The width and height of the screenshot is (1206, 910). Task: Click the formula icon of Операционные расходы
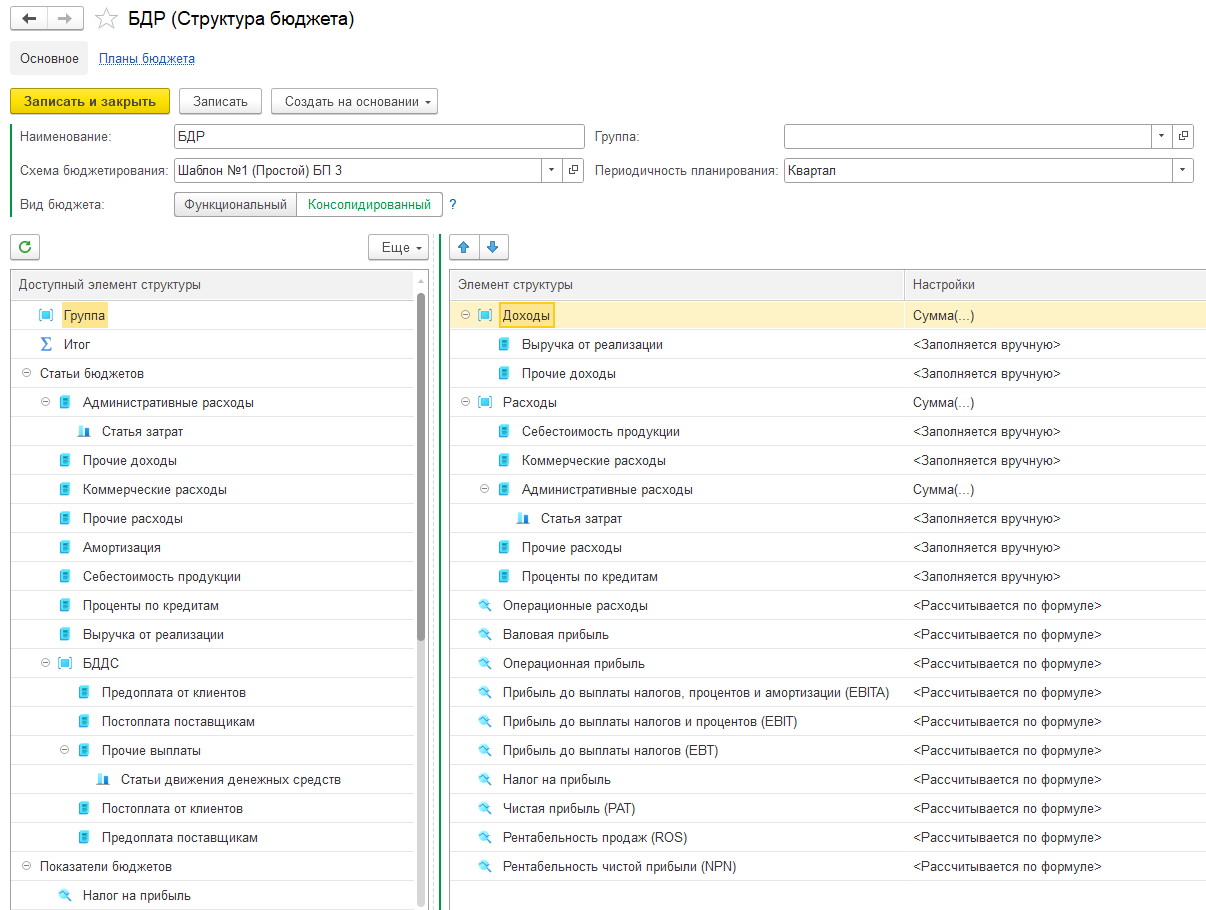[x=485, y=606]
